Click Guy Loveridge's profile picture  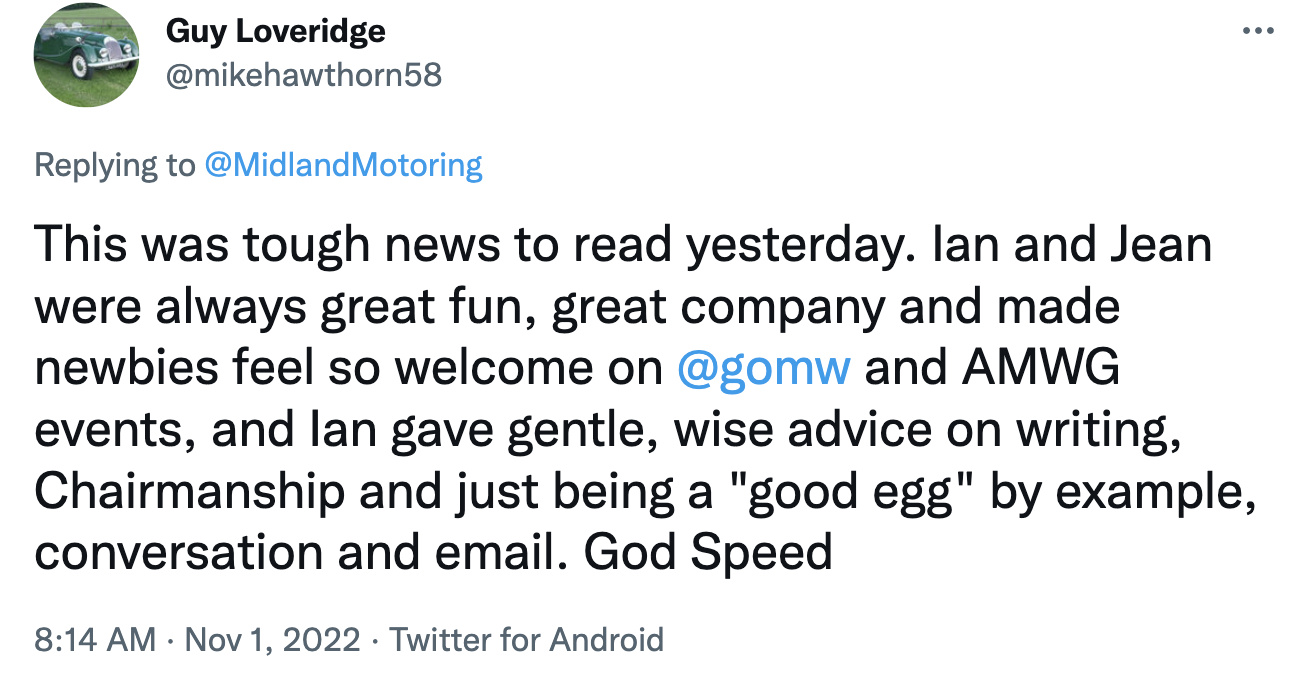point(86,56)
